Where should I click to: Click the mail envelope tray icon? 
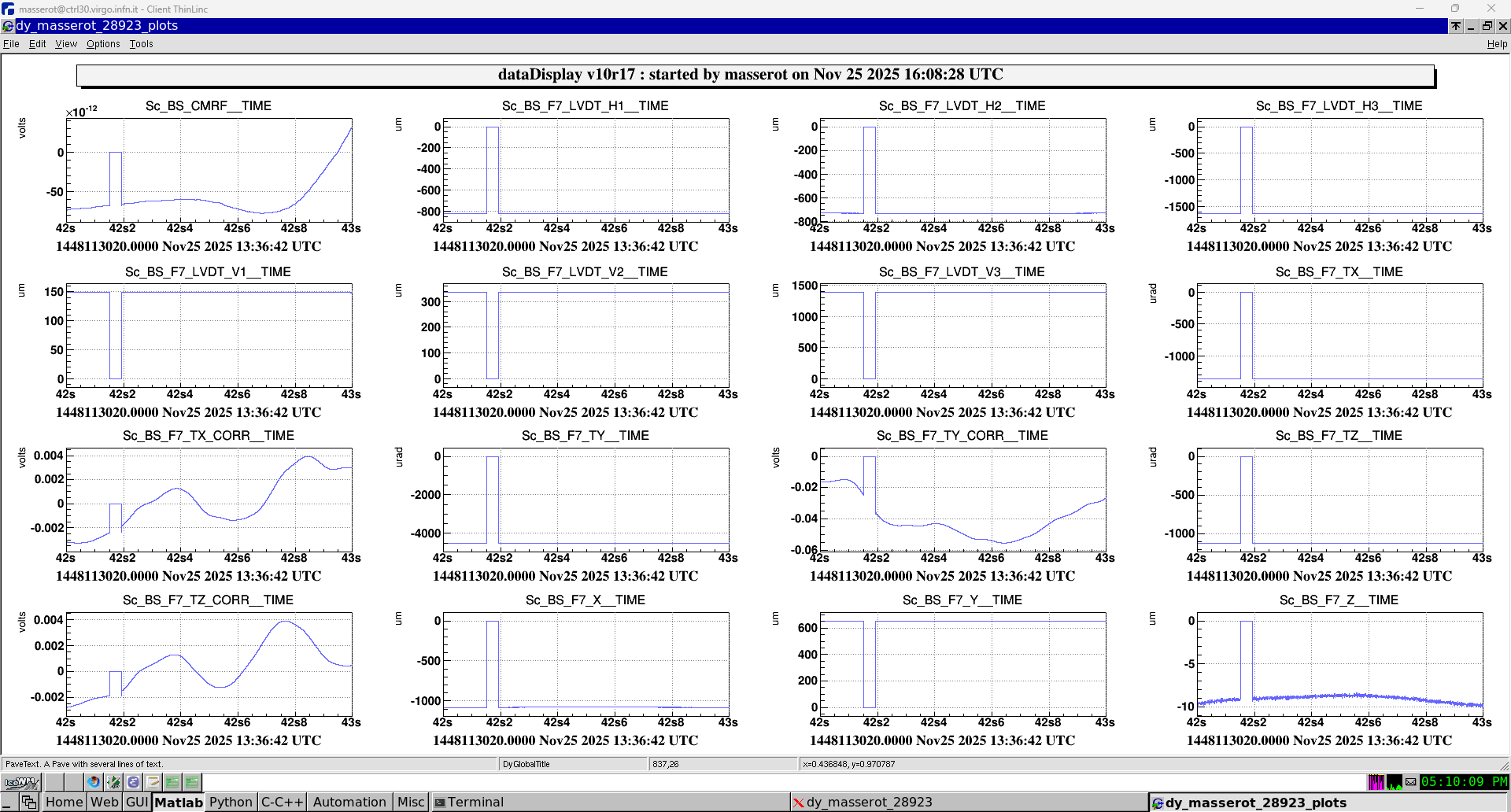tap(1411, 782)
